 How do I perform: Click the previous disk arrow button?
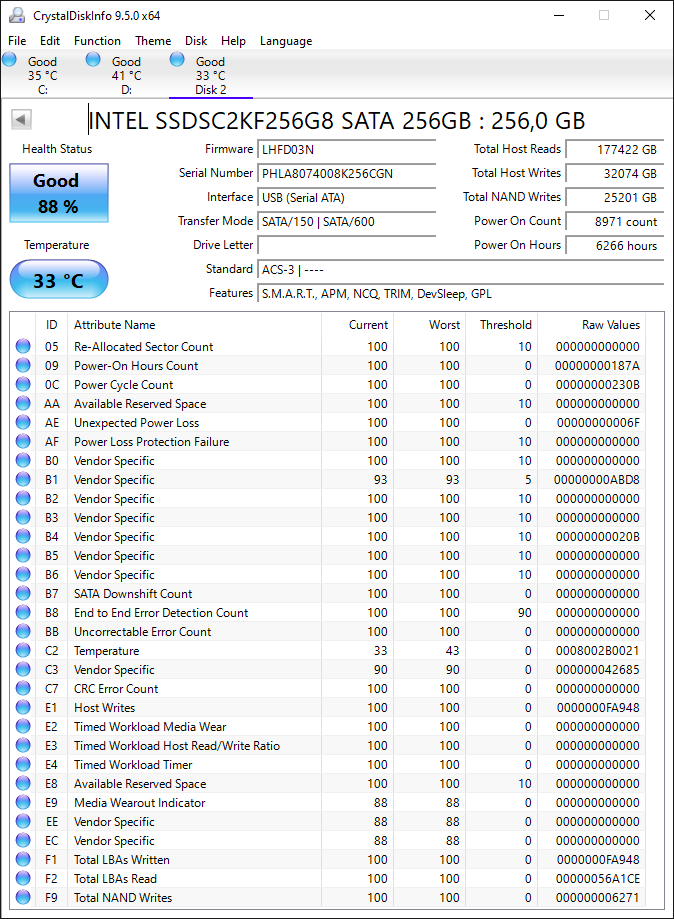point(21,120)
